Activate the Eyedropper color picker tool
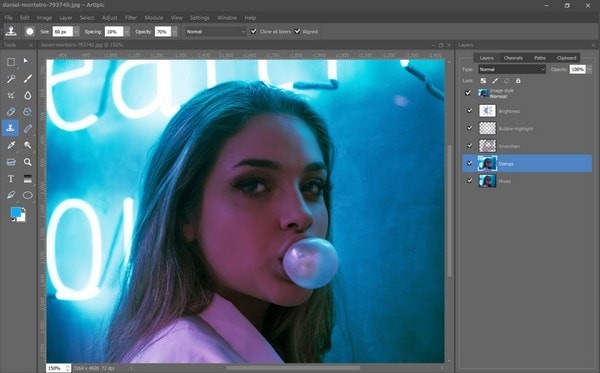 (11, 145)
